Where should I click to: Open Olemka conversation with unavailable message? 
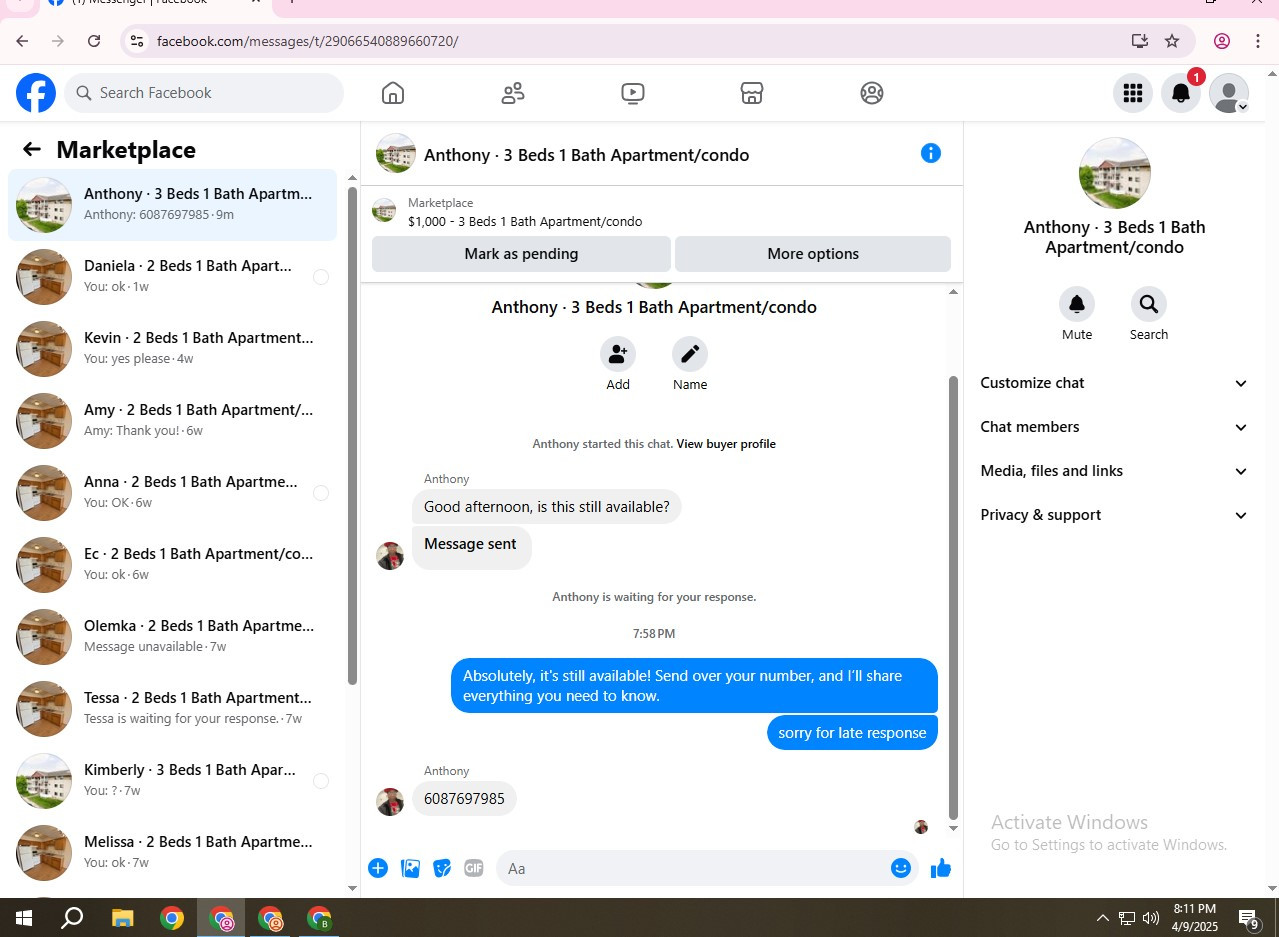(172, 637)
